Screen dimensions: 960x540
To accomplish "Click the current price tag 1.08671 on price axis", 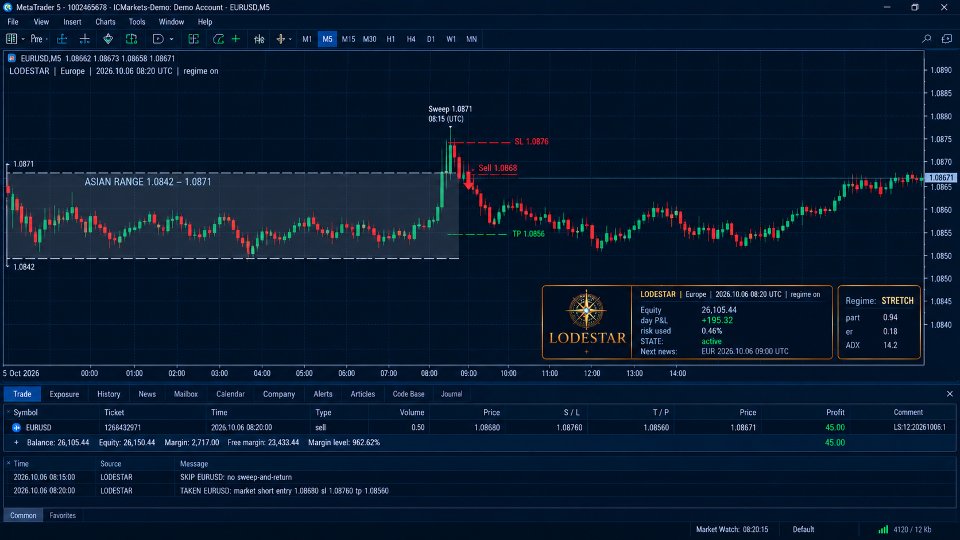I will tap(940, 178).
